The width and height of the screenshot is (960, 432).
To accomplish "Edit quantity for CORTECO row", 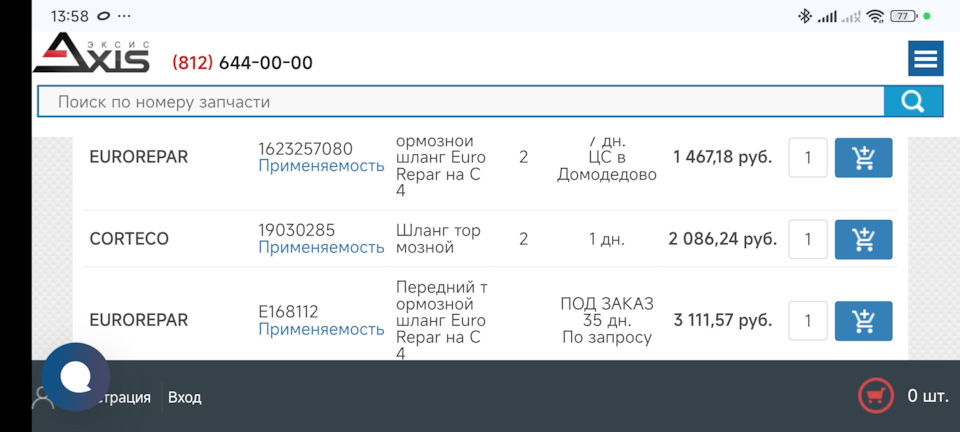I will click(x=808, y=239).
